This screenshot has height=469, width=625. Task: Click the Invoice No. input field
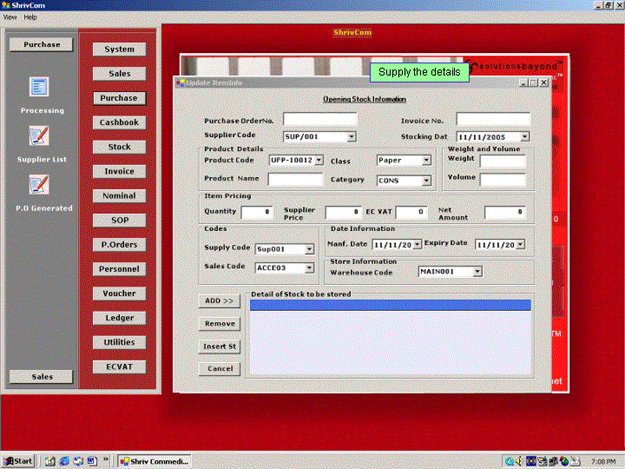(493, 119)
